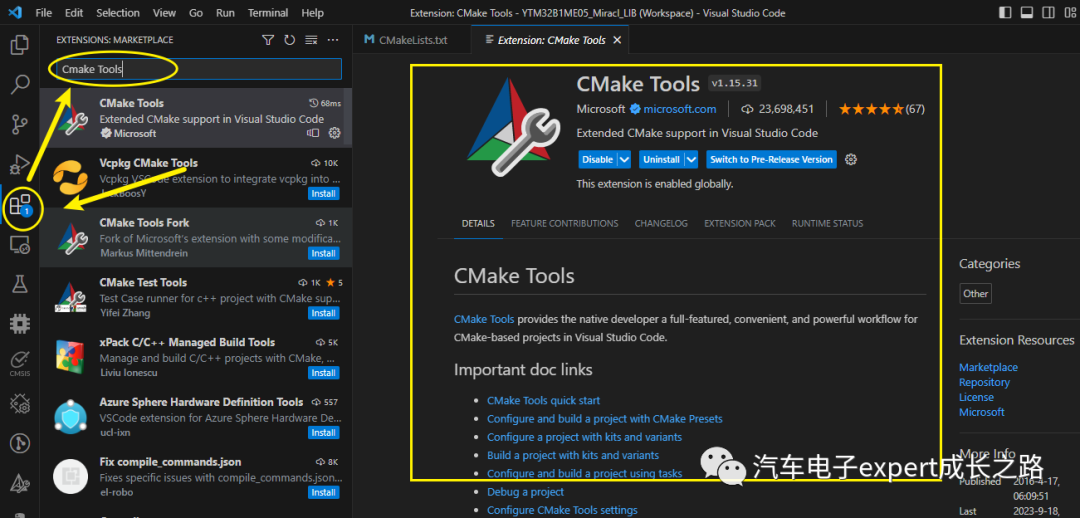The width and height of the screenshot is (1080, 518).
Task: Open the Extensions view icon
Action: pos(20,205)
